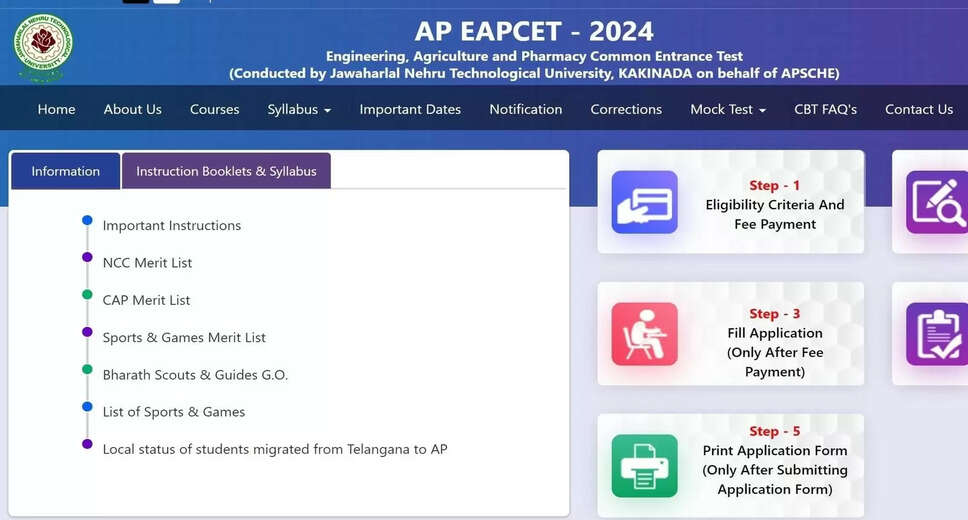Open the About Us page

coord(133,109)
